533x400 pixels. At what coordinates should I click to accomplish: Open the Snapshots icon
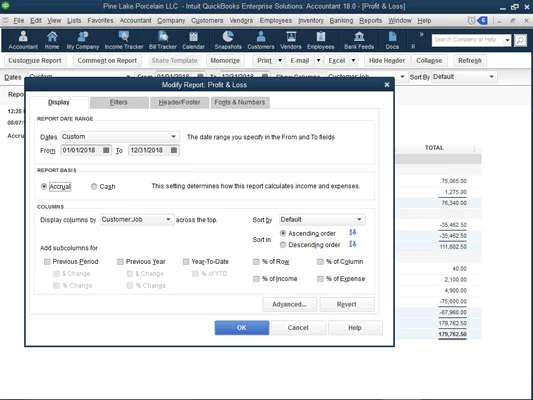pos(228,40)
